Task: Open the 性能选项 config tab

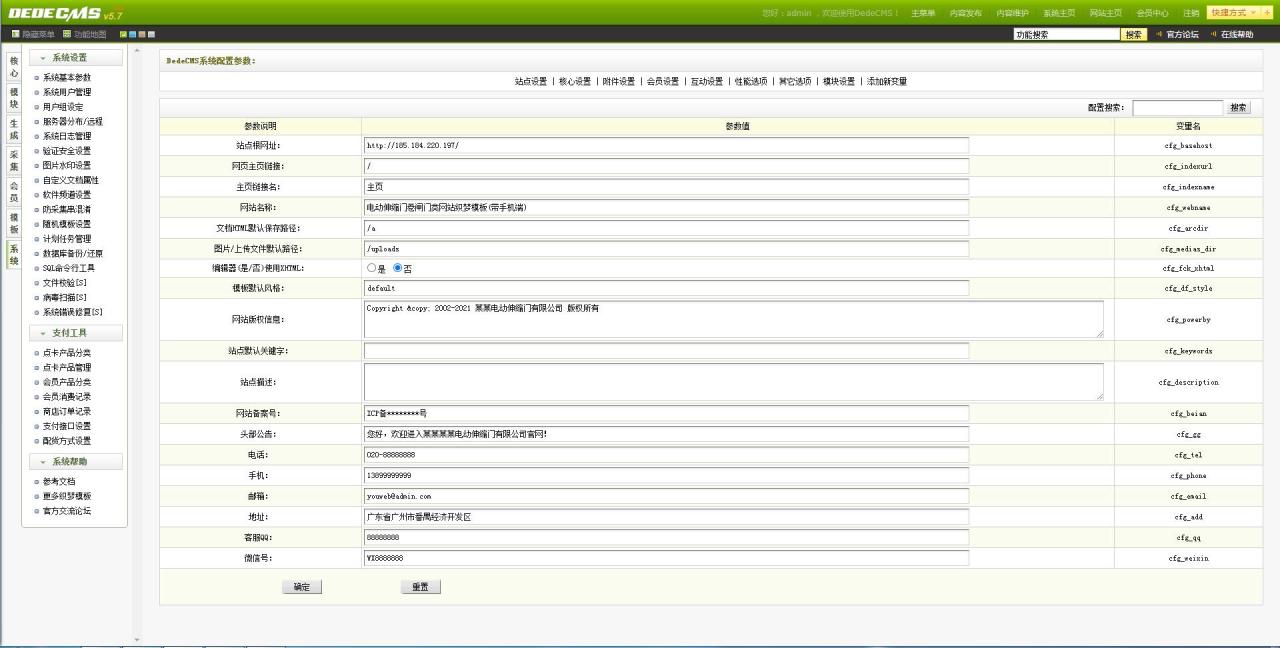Action: click(x=751, y=81)
